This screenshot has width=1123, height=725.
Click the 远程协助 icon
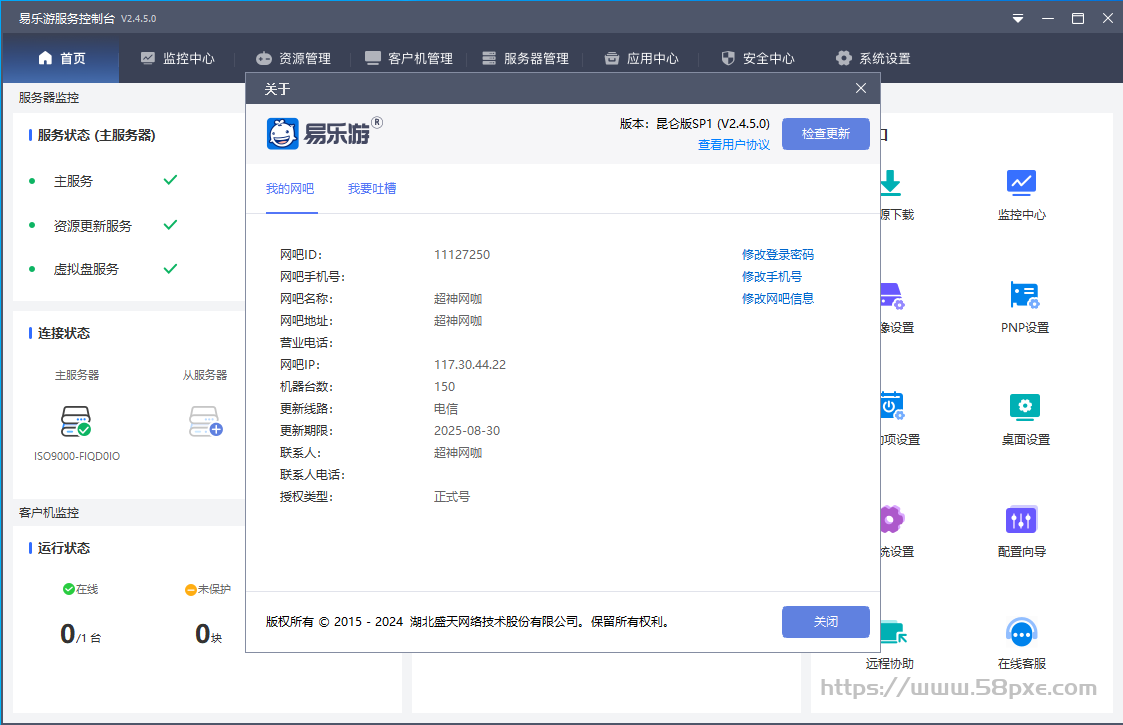pos(893,633)
